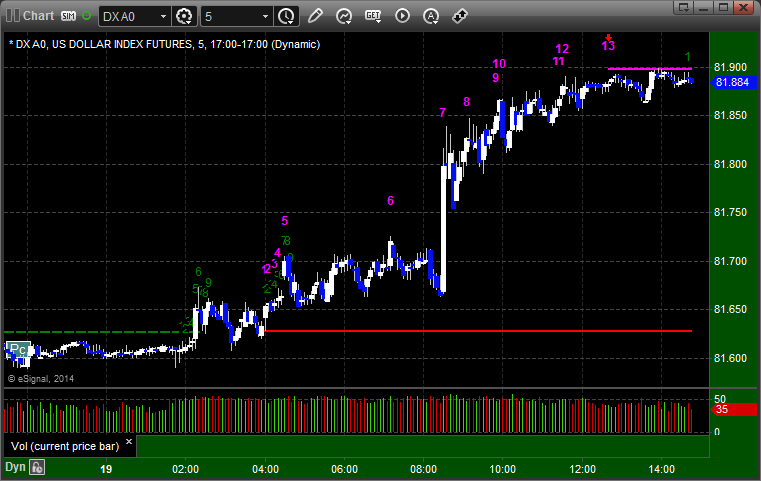Toggle the time scale lock icon
Viewport: 761px width, 481px height.
coord(37,467)
